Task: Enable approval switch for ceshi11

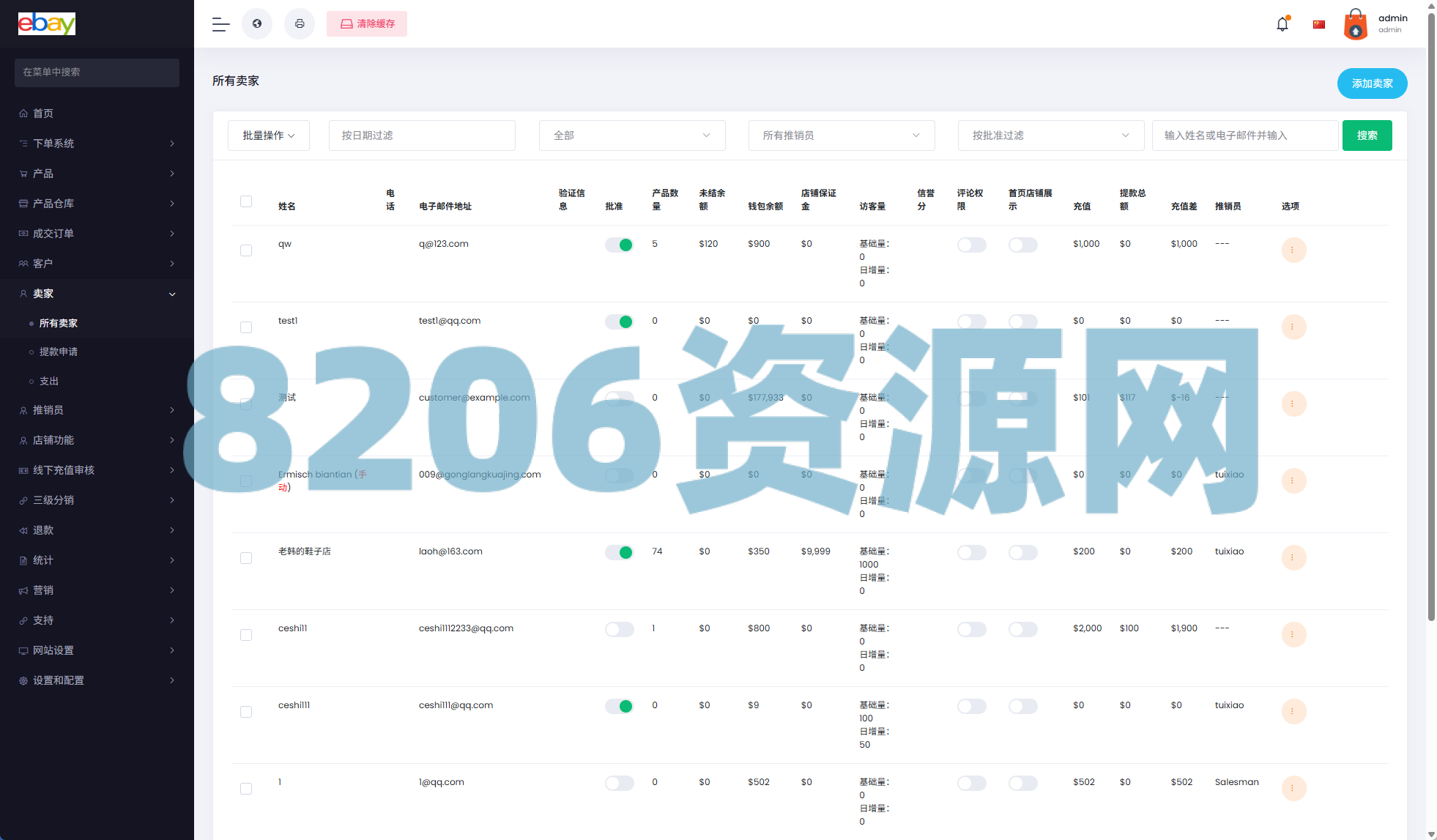Action: tap(619, 630)
